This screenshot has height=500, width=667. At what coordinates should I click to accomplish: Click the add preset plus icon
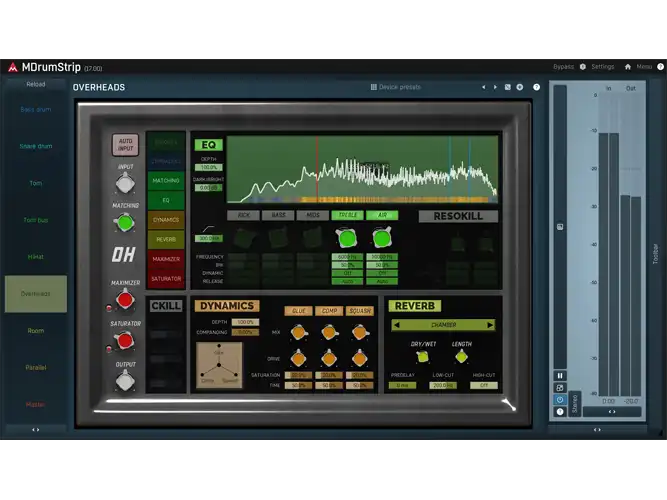520,87
